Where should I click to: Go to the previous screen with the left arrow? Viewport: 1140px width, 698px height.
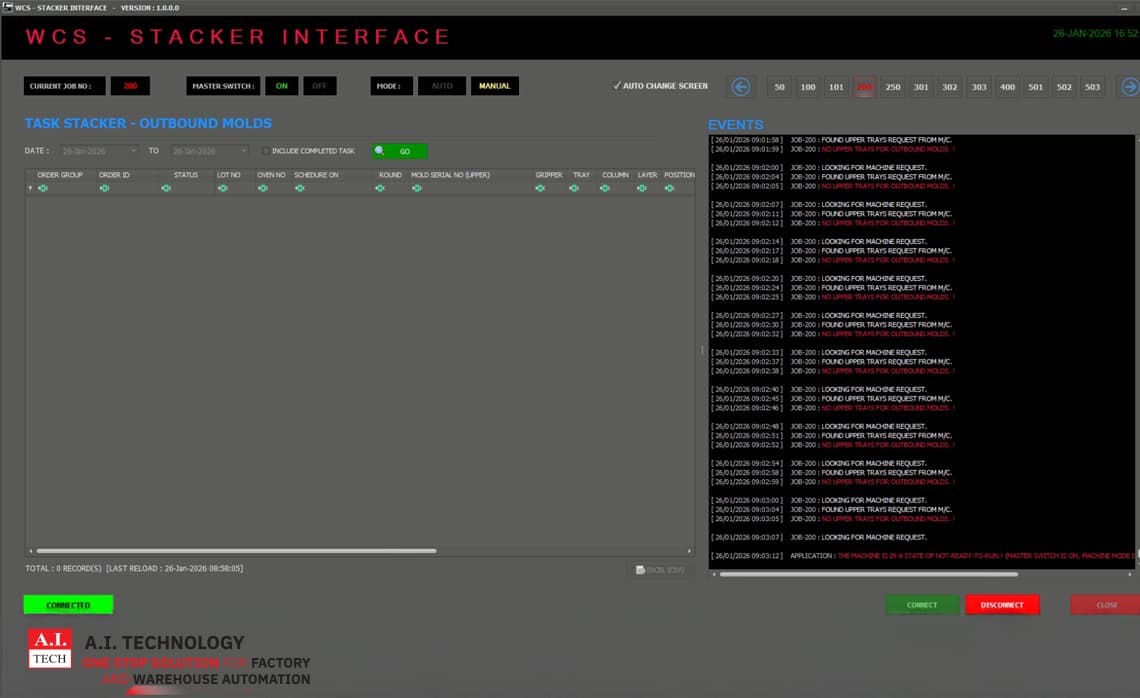740,87
